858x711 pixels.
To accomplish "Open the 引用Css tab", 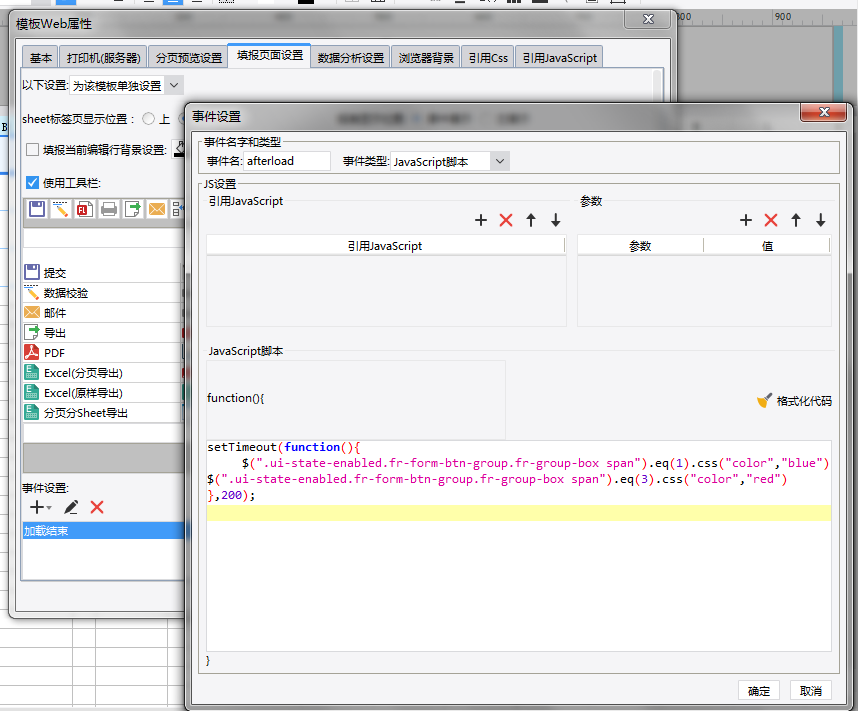I will (488, 57).
